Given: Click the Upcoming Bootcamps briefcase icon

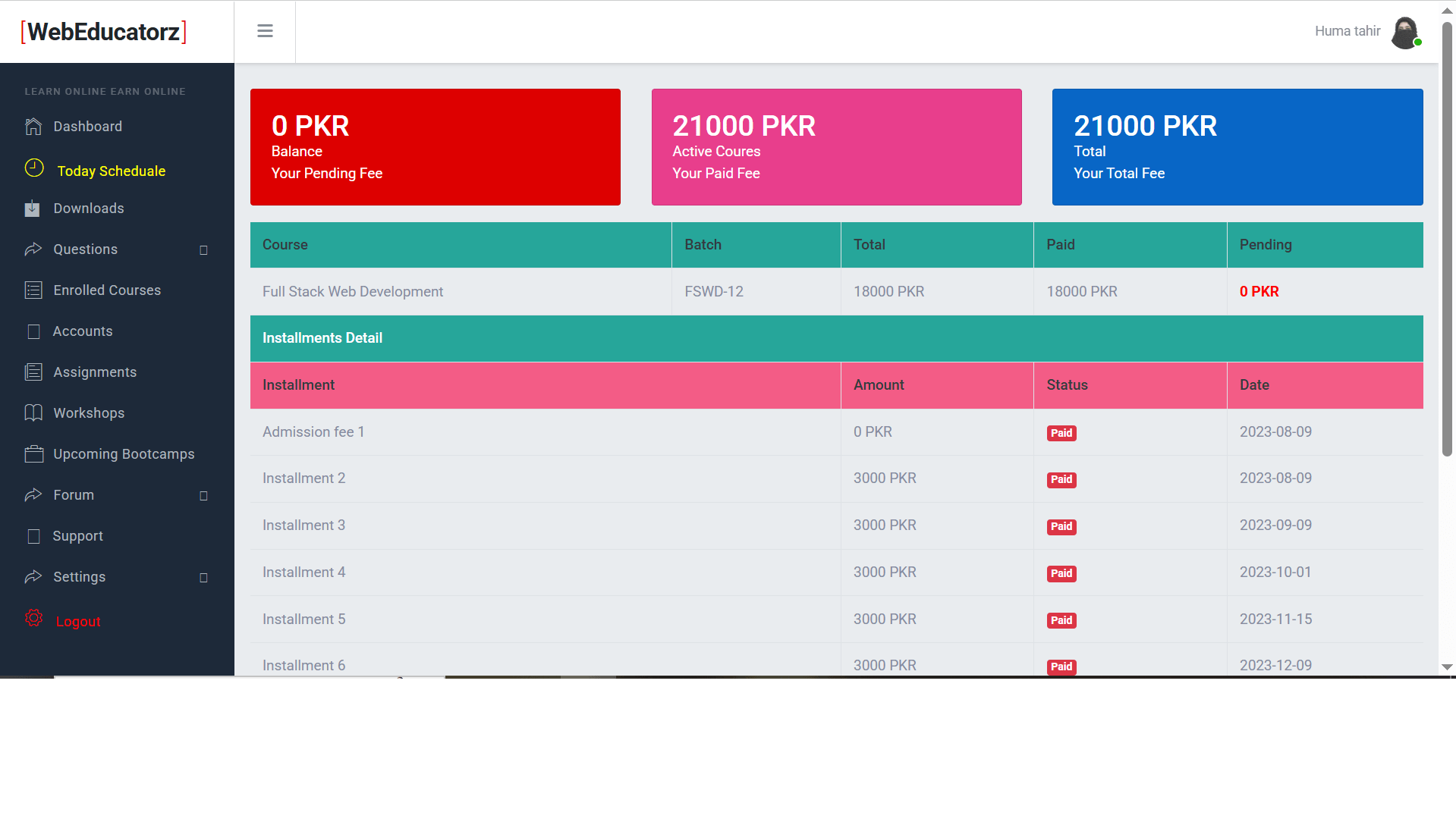Looking at the screenshot, I should click(34, 454).
